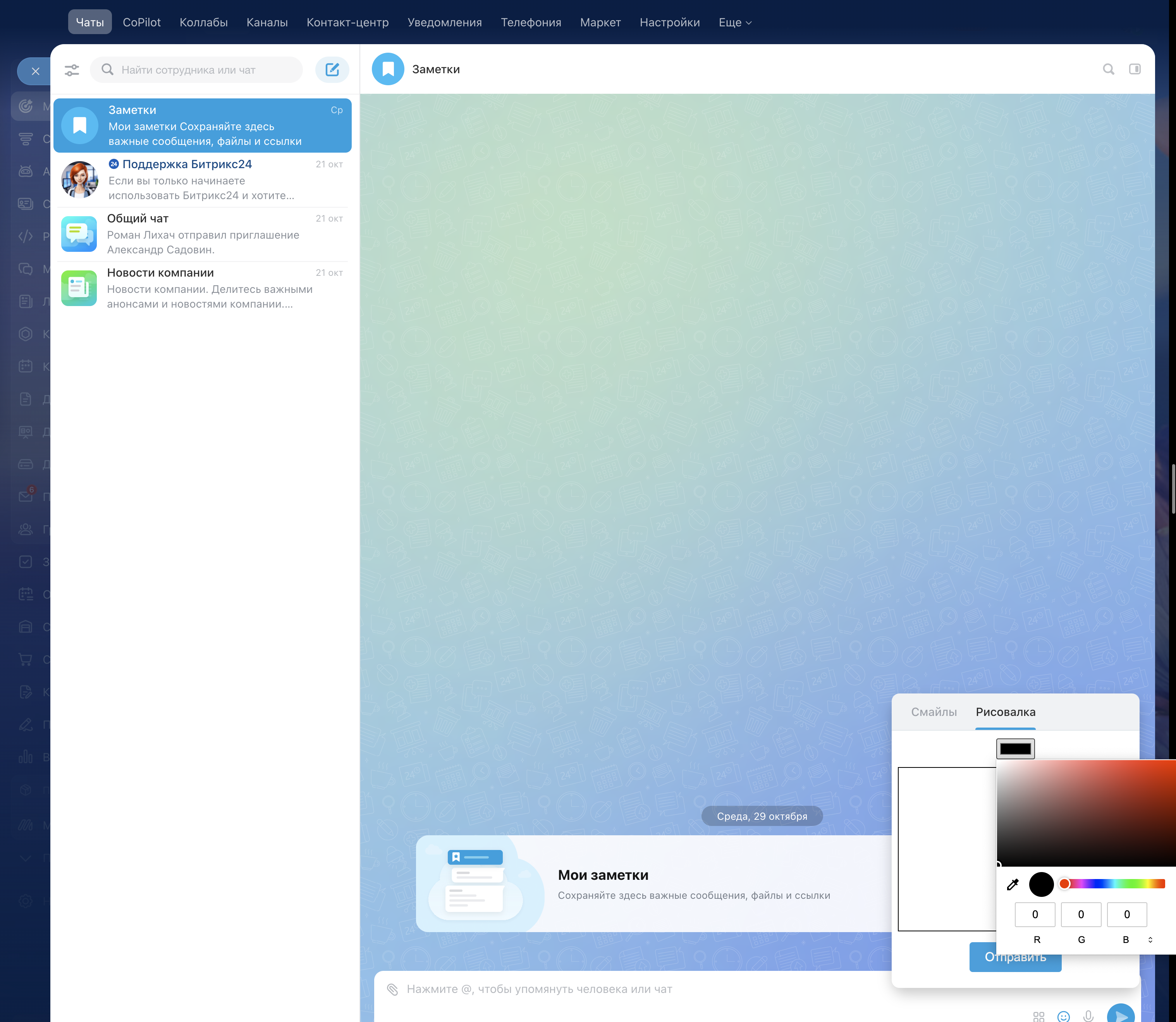Image resolution: width=1176 pixels, height=1022 pixels.
Task: Switch to the Смайлы tab
Action: [x=934, y=712]
